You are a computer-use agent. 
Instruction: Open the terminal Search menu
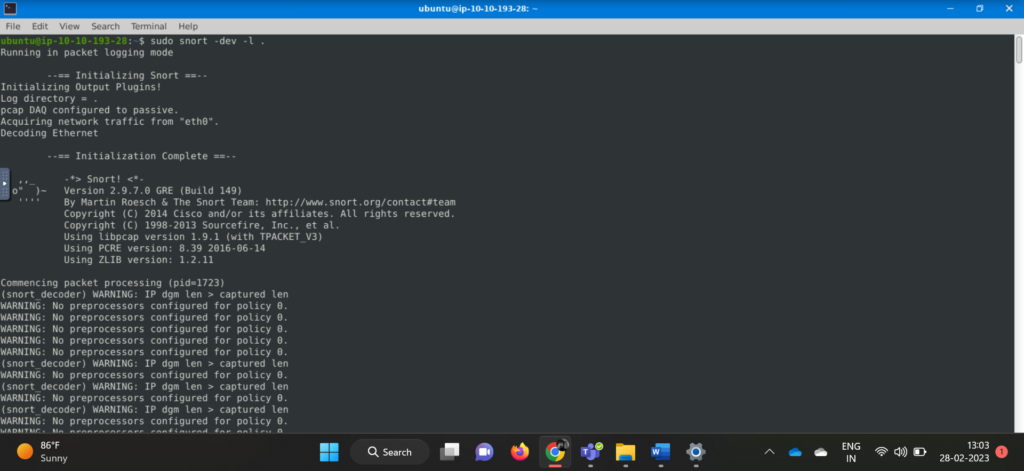click(105, 25)
